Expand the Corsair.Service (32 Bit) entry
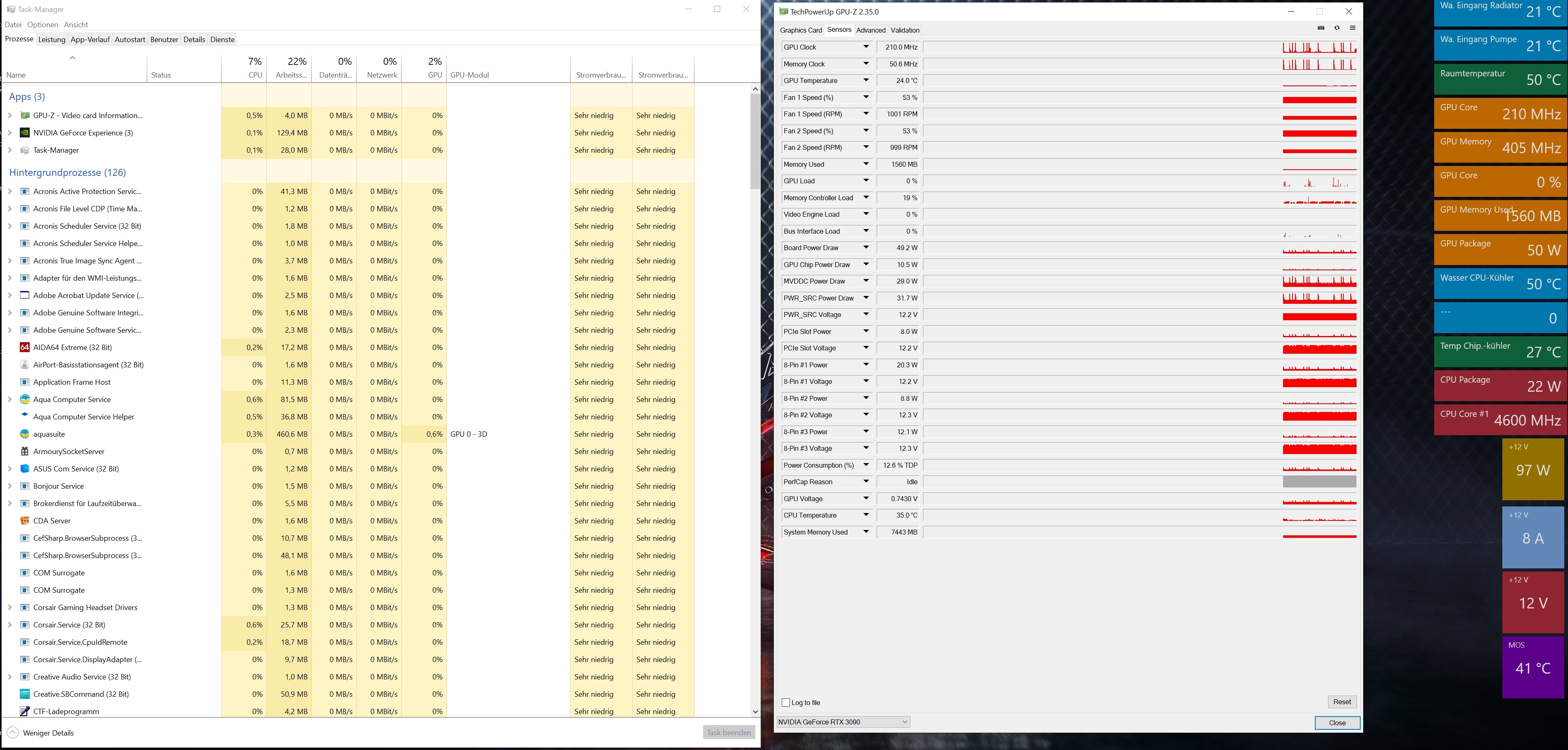 [10, 625]
